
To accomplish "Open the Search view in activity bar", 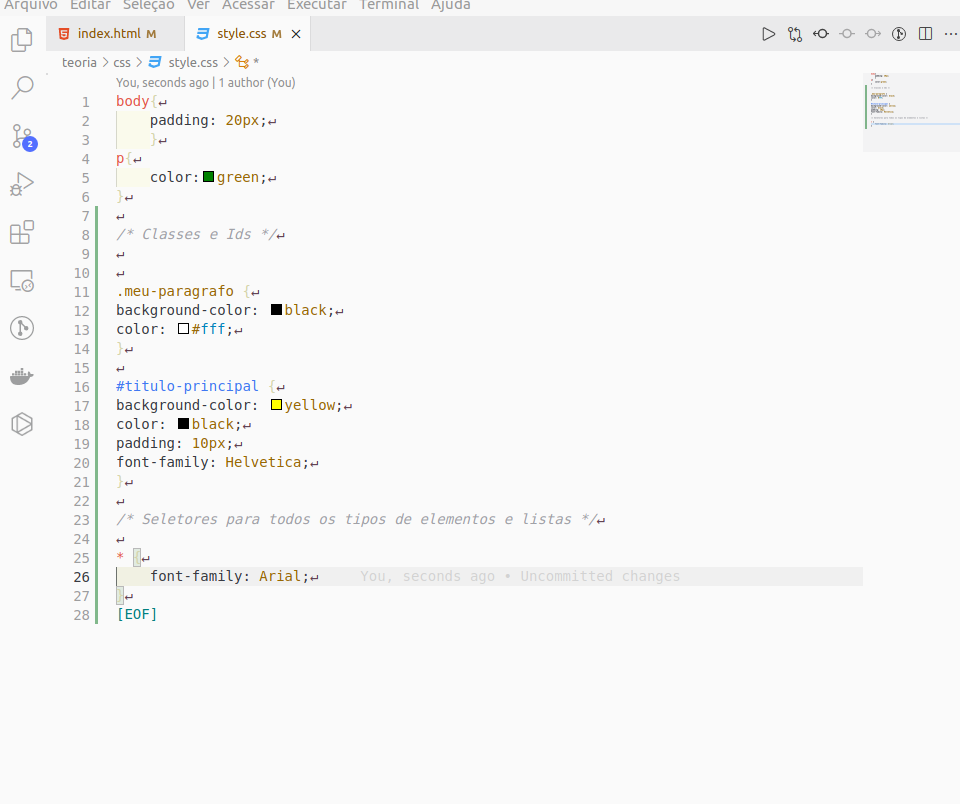I will [x=22, y=88].
